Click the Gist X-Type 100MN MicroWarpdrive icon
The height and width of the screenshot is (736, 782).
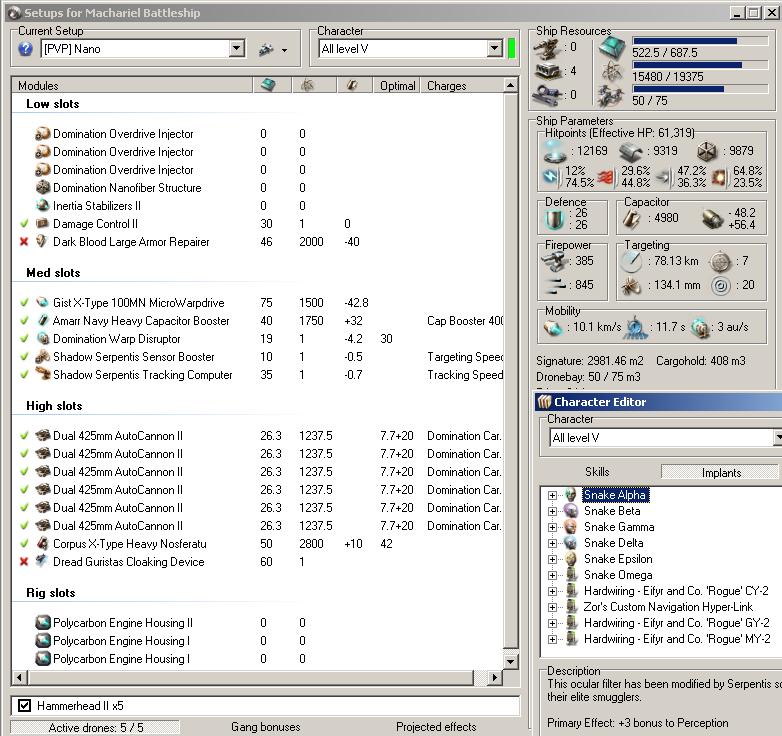point(42,303)
